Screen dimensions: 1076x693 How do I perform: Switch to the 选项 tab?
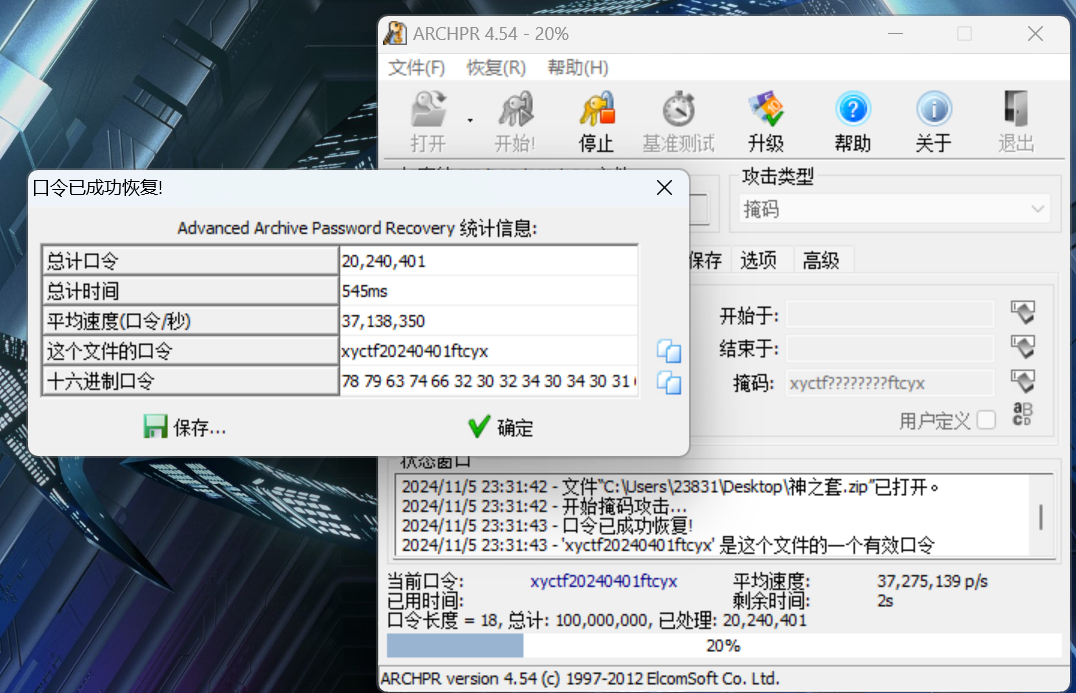758,260
